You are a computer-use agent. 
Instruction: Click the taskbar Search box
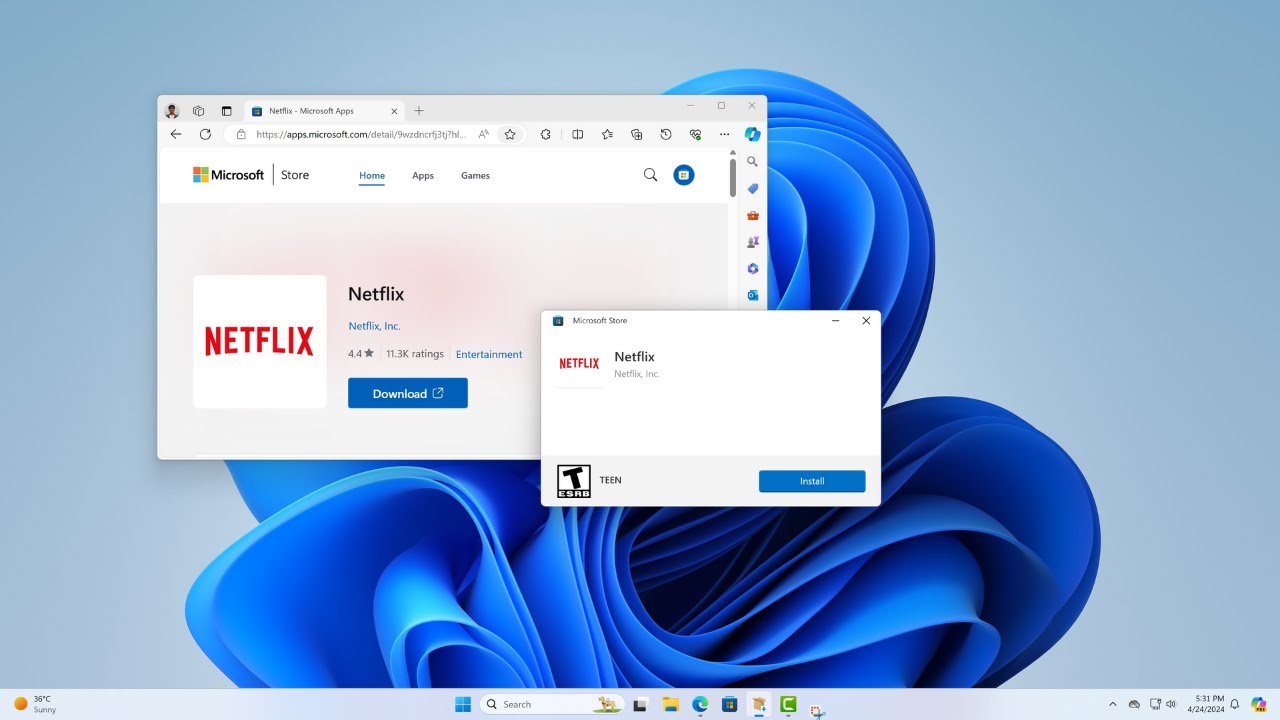pyautogui.click(x=552, y=704)
